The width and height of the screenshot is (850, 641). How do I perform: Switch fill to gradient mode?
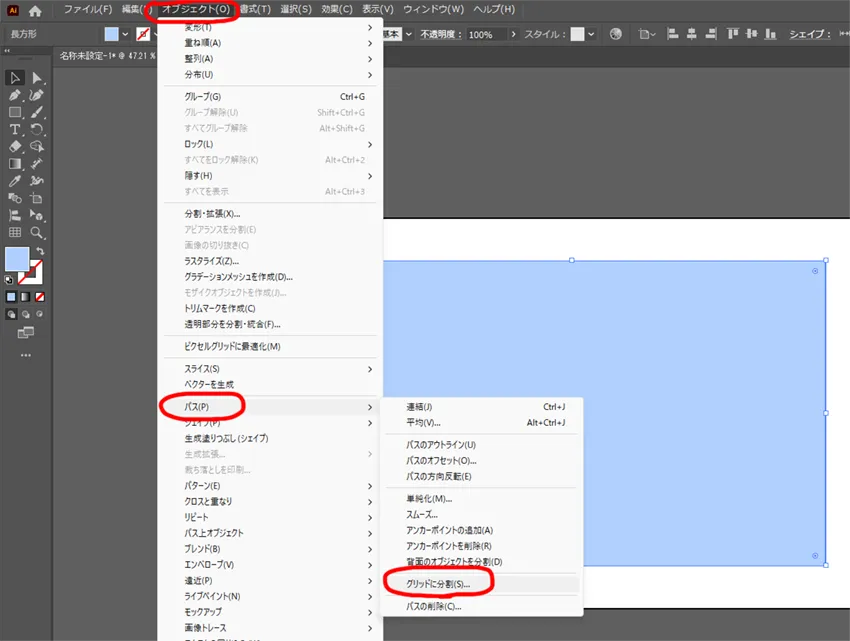23,296
